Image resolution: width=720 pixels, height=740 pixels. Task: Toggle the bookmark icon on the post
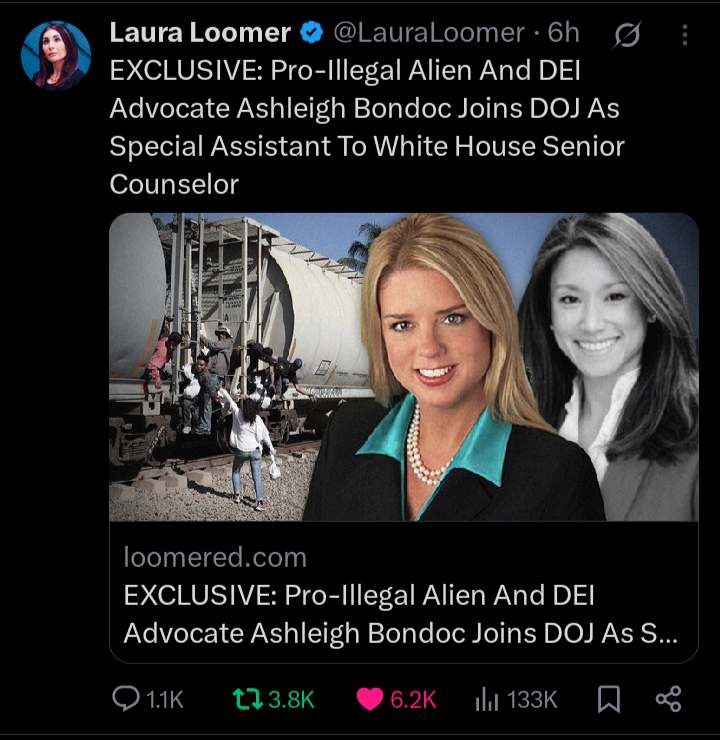[x=609, y=699]
